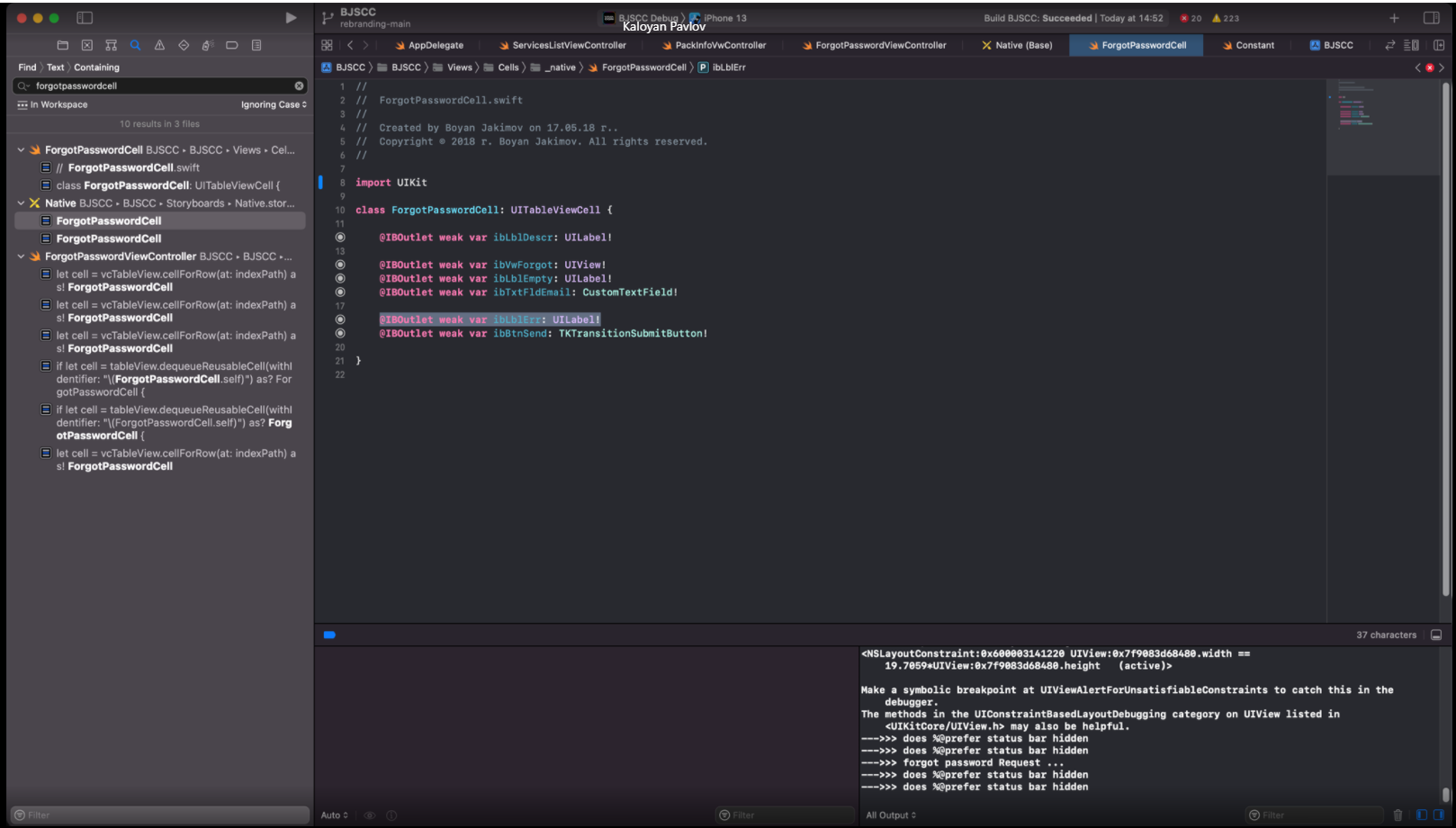Switch to the ServicesListViewController tab
This screenshot has height=828, width=1456.
coord(562,45)
